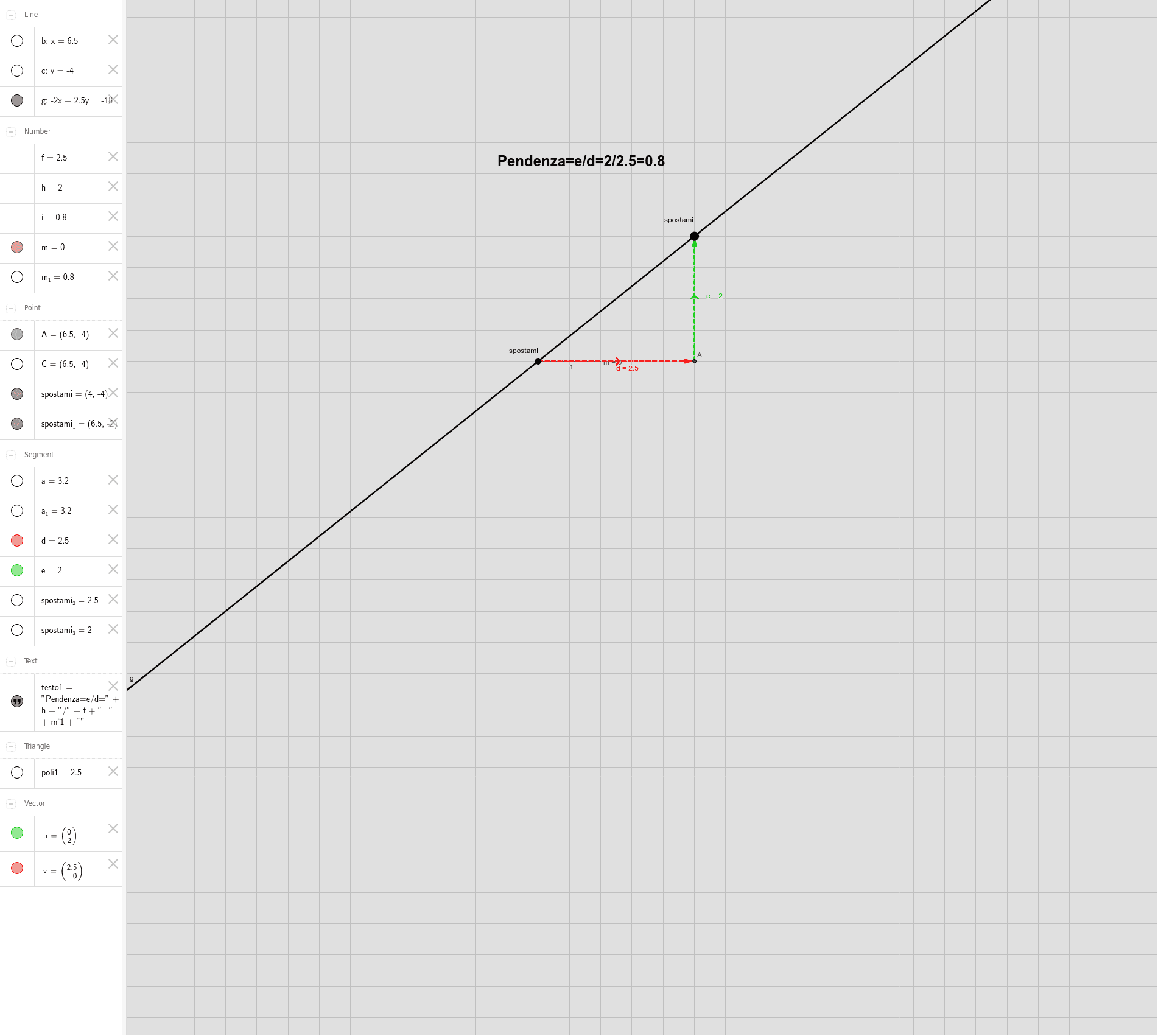Select the Pendenza=e/d=2/2.5=0.8 text on canvas

pyautogui.click(x=581, y=161)
